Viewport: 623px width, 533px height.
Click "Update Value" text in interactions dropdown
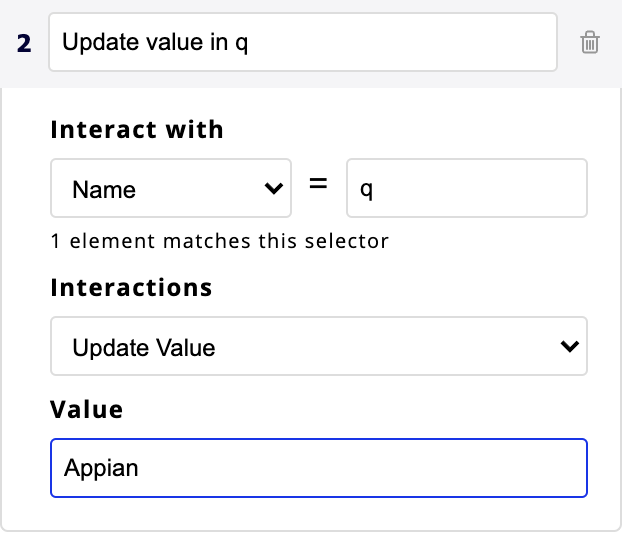tap(144, 348)
